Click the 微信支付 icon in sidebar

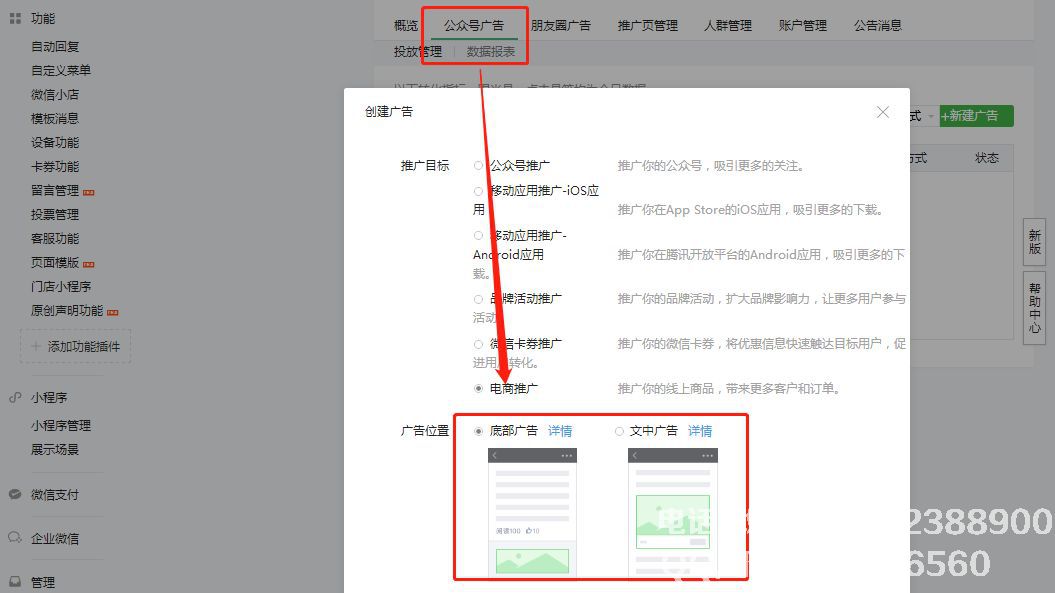[x=15, y=494]
